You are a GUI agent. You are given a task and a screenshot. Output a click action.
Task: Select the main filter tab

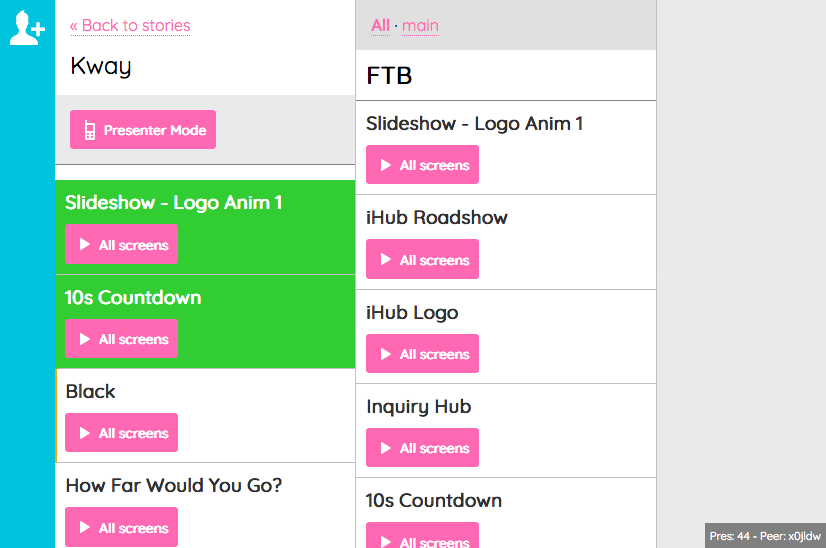(x=420, y=26)
